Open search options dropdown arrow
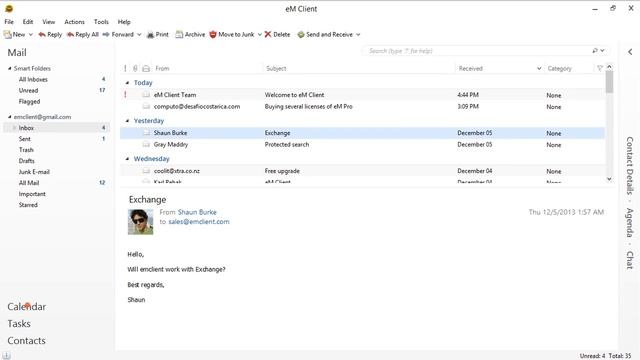 click(602, 51)
